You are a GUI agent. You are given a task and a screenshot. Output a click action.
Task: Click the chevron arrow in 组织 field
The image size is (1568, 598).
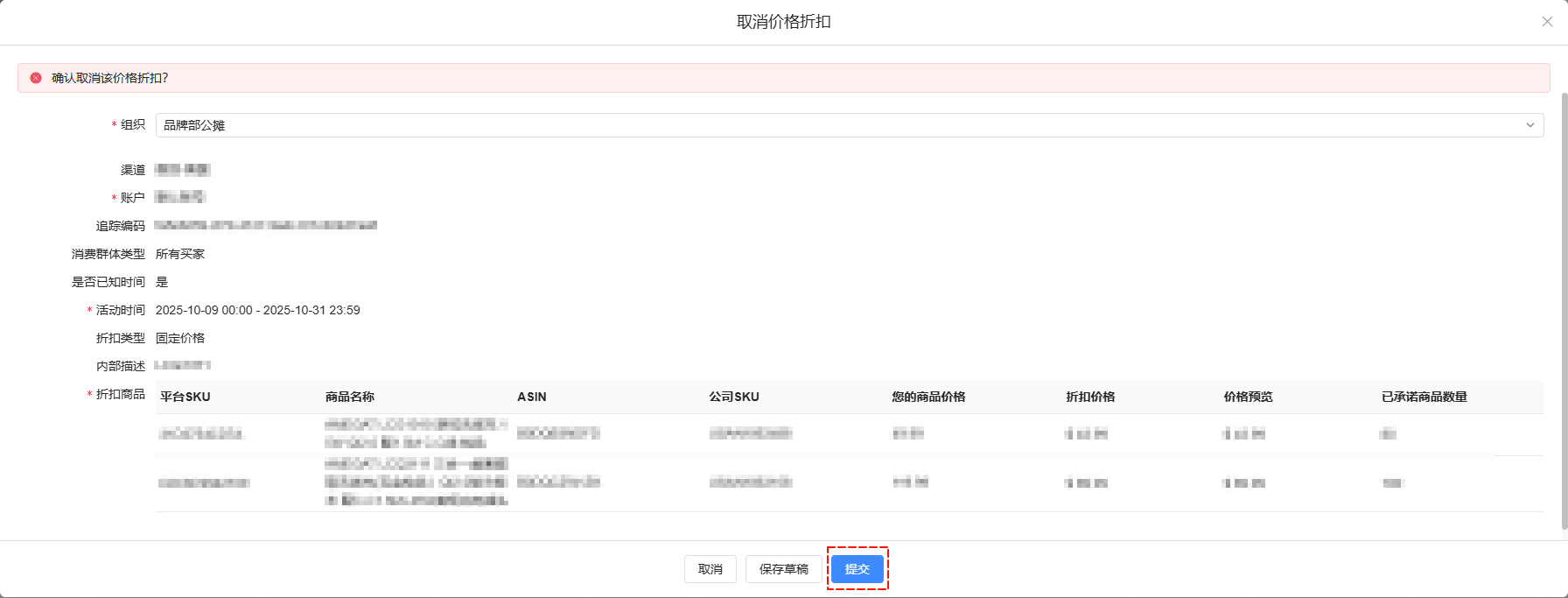[x=1529, y=125]
